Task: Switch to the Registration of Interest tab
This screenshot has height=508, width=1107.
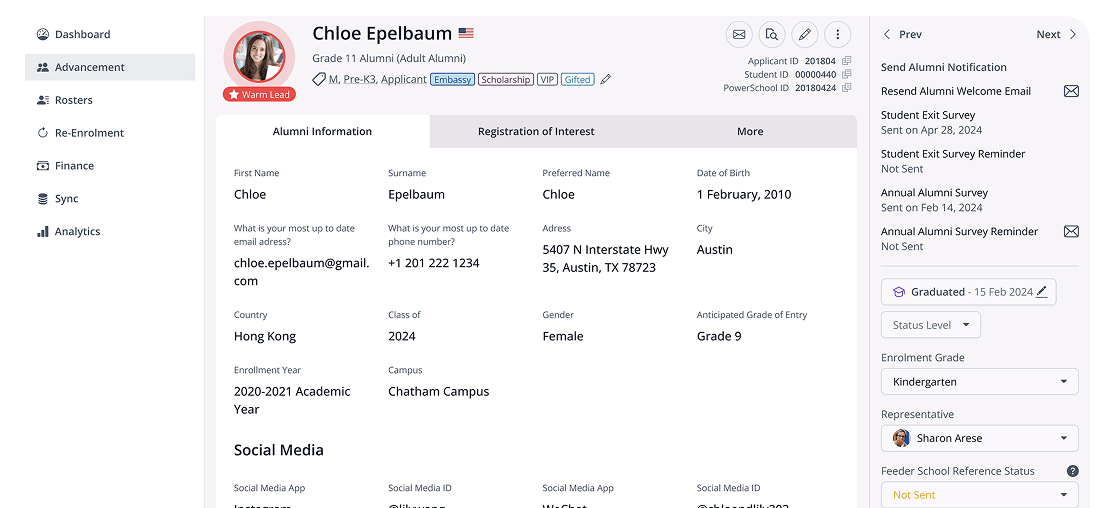Action: click(x=536, y=132)
